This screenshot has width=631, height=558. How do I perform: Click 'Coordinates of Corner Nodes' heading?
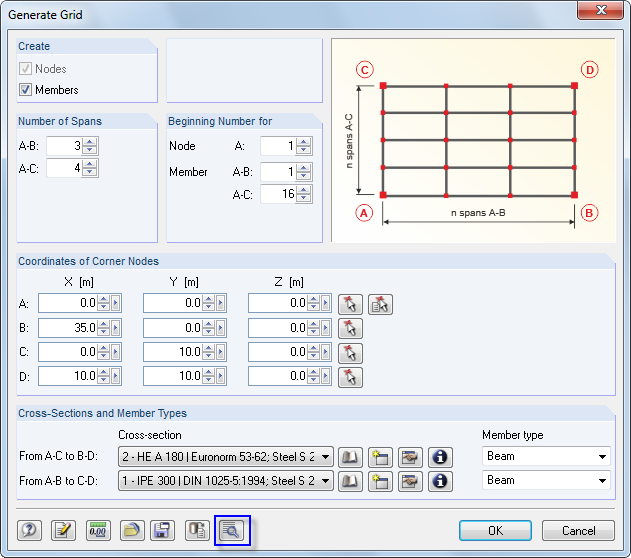click(x=89, y=261)
